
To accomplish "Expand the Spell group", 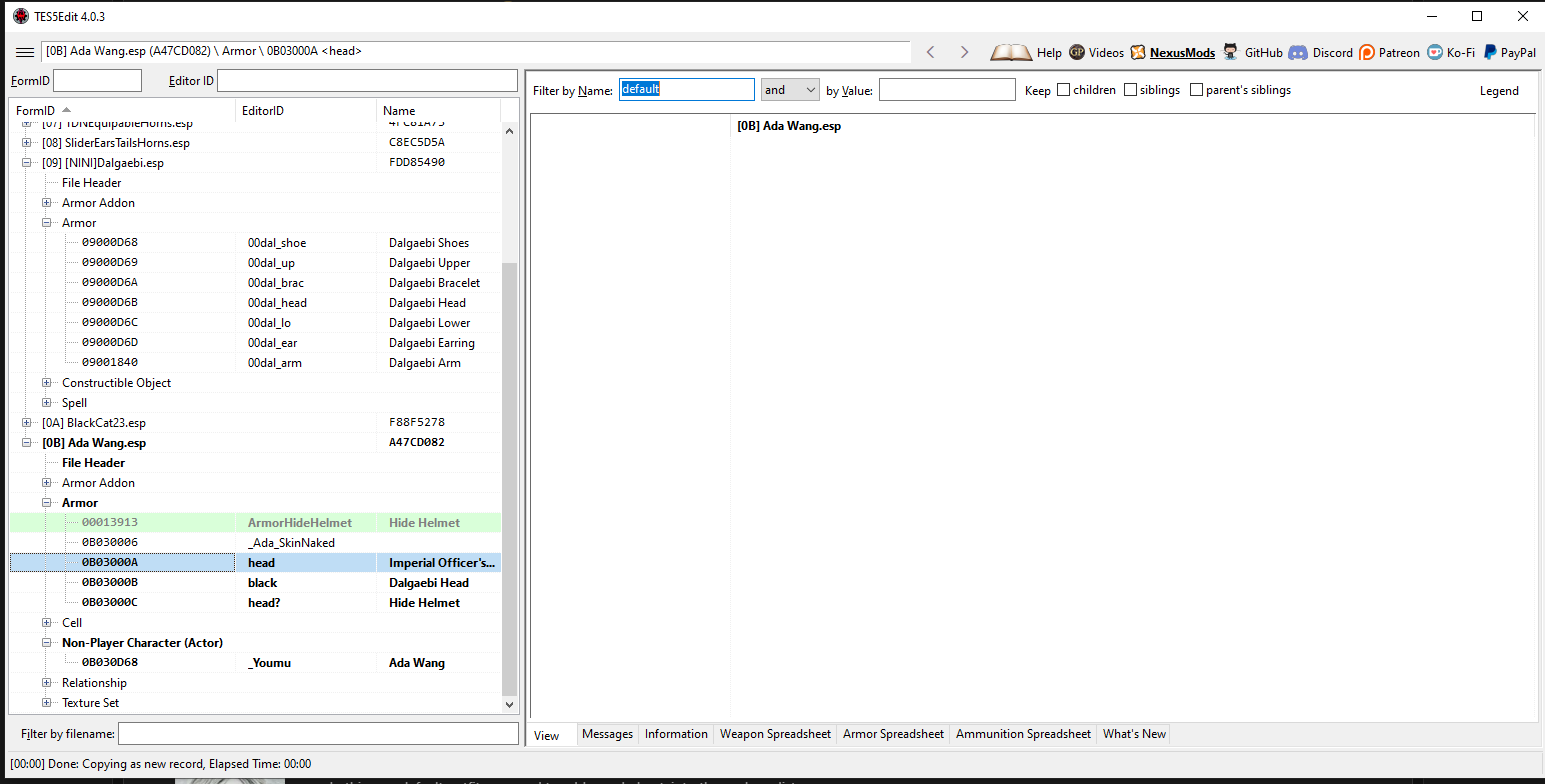I will 47,403.
